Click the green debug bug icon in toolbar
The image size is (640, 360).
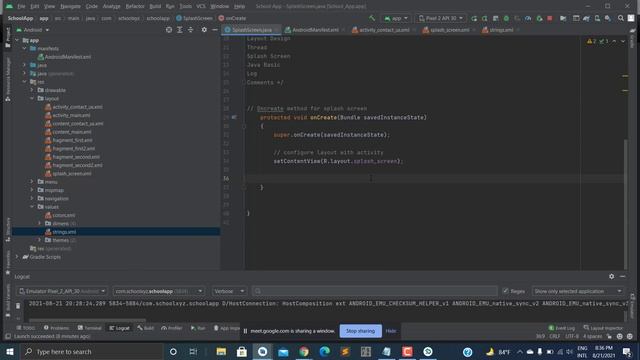506,18
